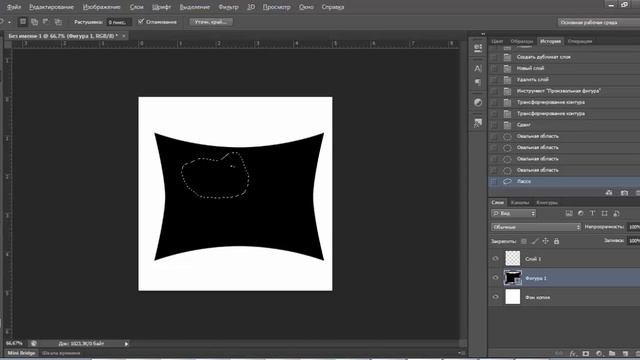Open the Mini Bridge panel tab
The image size is (640, 360).
tap(21, 353)
